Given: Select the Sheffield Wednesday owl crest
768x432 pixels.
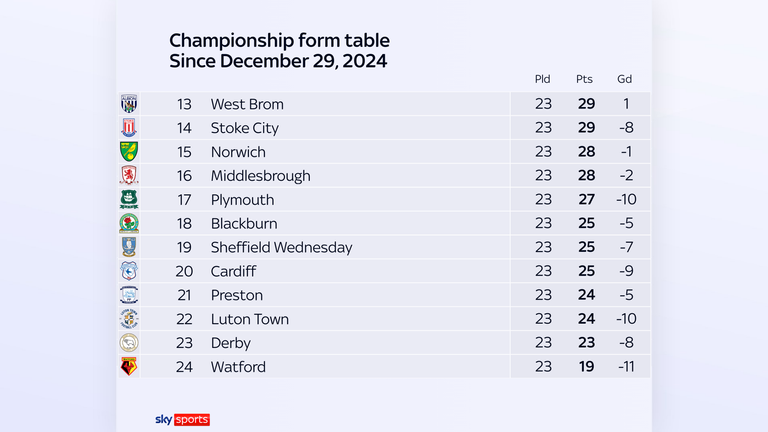Looking at the screenshot, I should click(x=129, y=247).
